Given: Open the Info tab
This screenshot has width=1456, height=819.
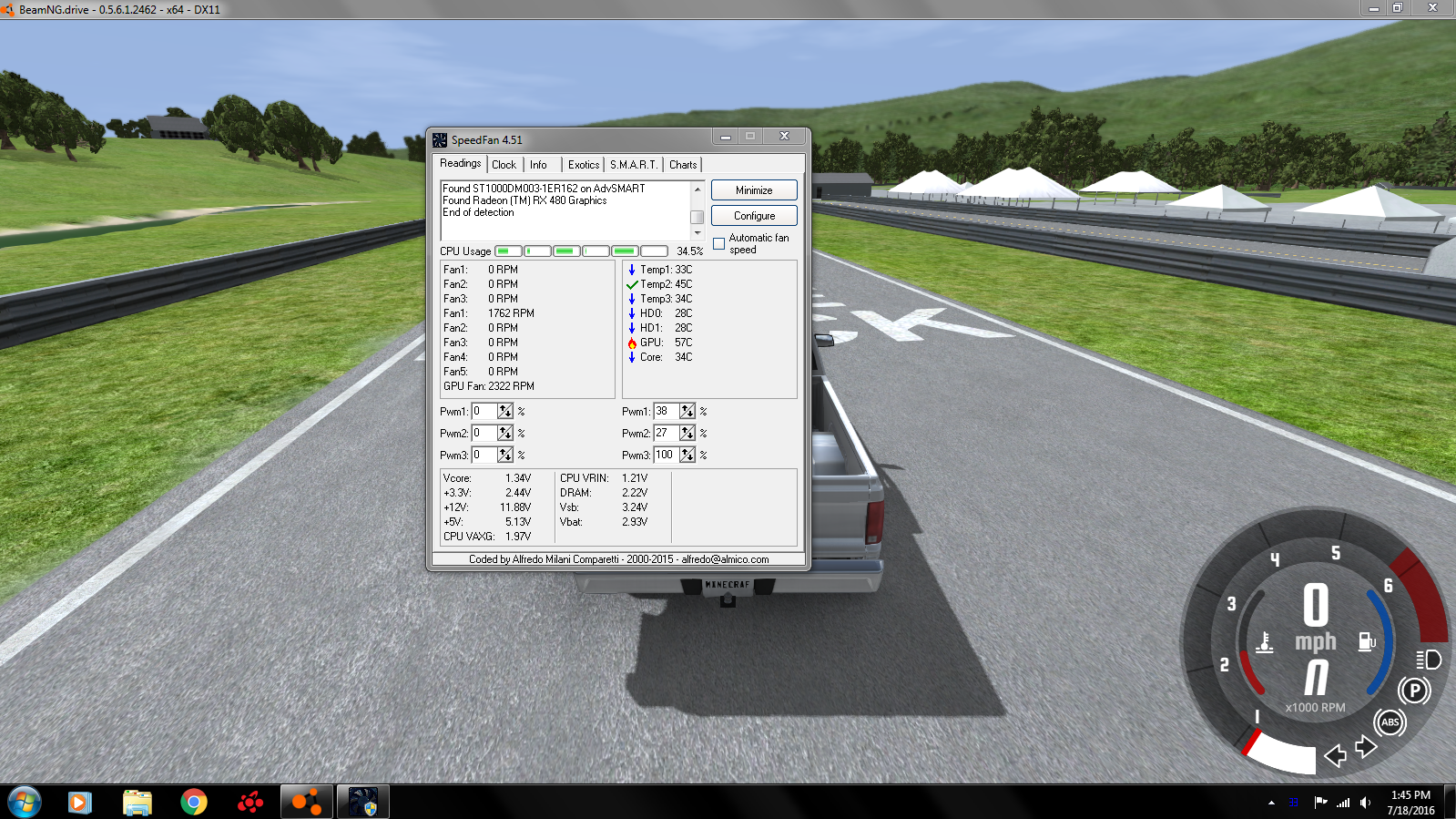Looking at the screenshot, I should point(538,165).
